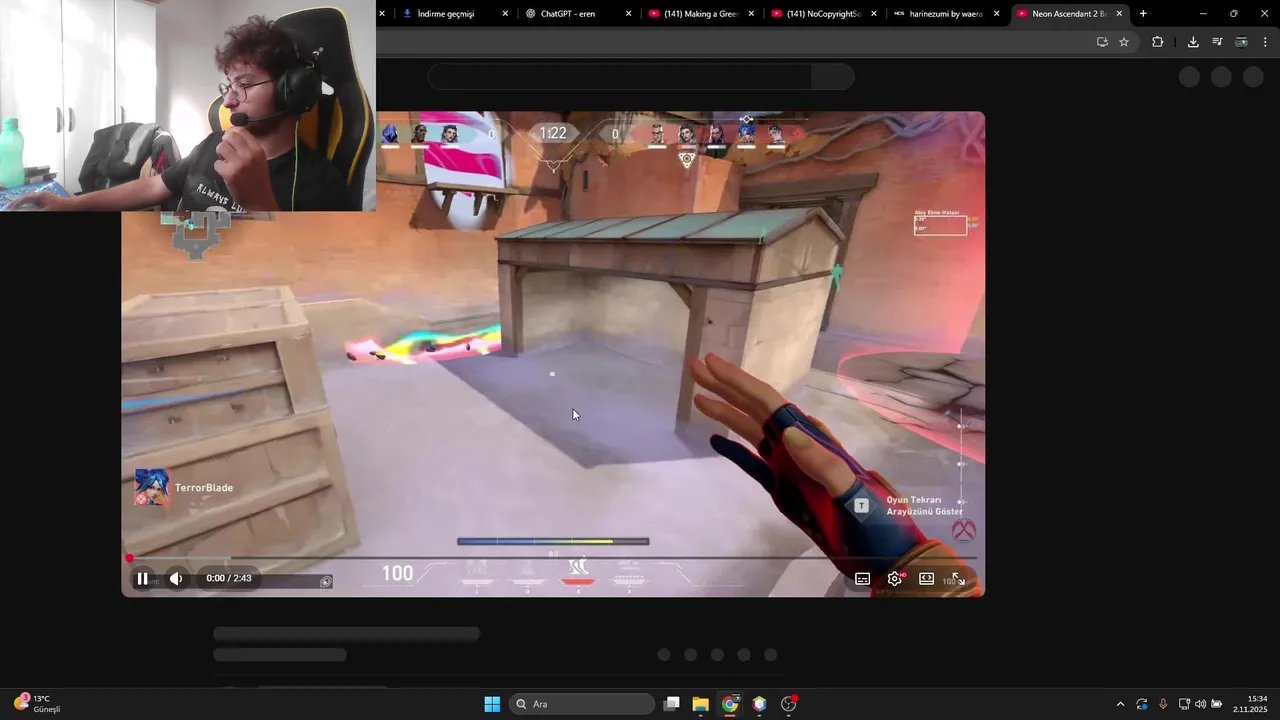
Task: Open network settings tray icon
Action: click(x=1184, y=704)
